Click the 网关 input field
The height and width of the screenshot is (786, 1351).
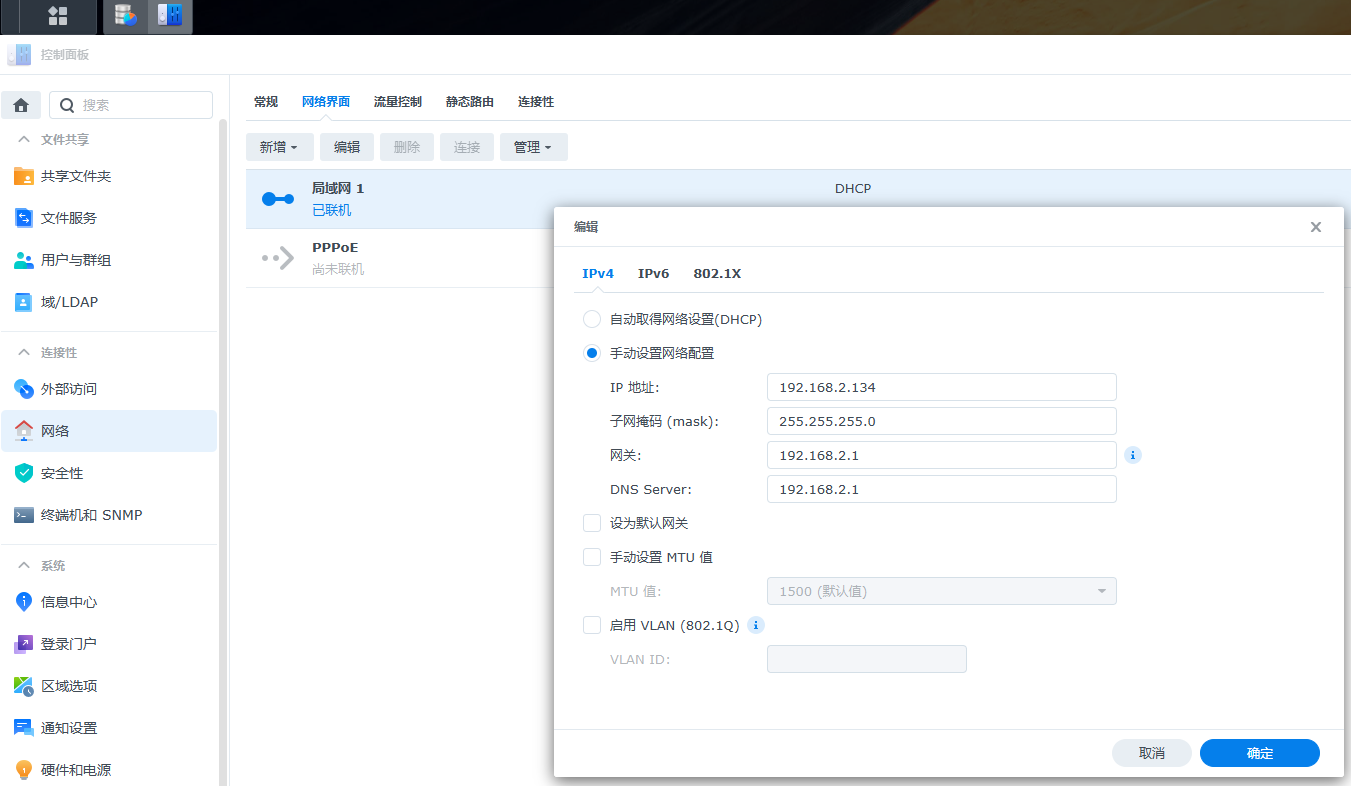click(x=942, y=455)
